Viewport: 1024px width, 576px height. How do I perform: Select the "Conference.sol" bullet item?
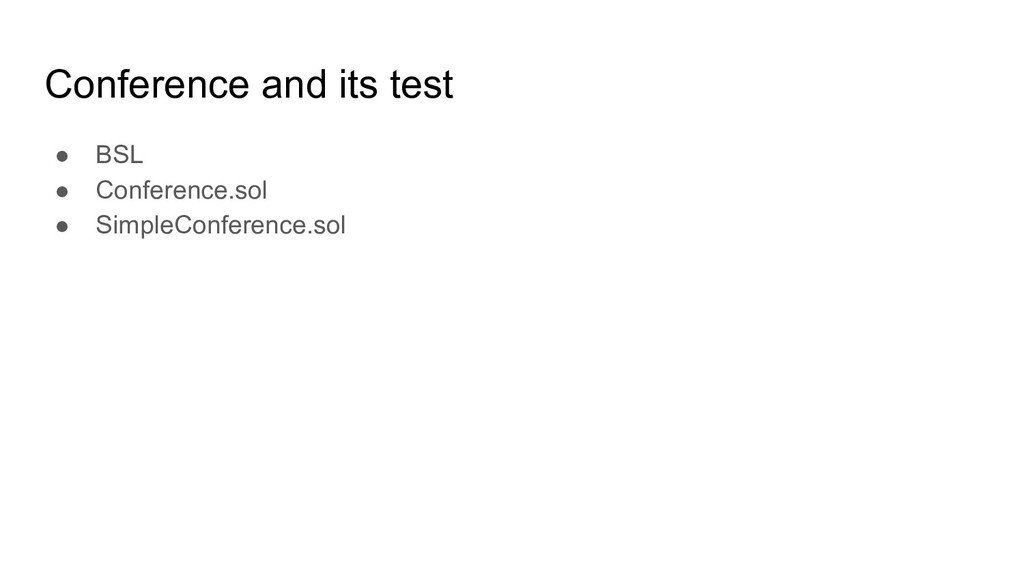[181, 190]
